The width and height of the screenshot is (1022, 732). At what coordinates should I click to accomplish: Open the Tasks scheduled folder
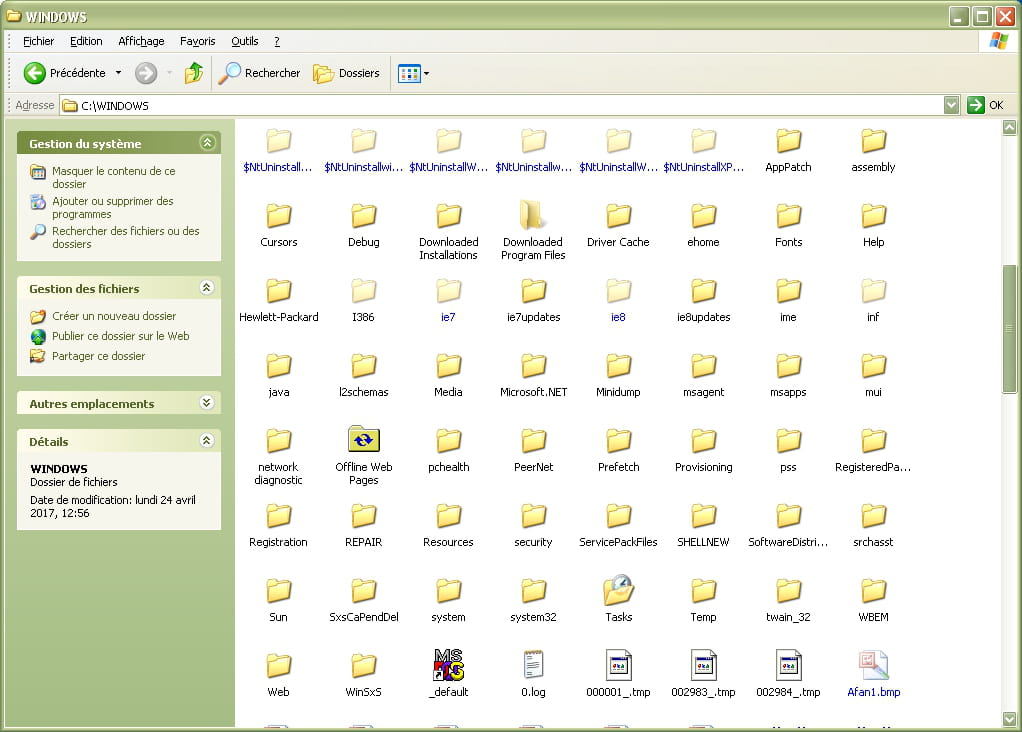coord(619,591)
